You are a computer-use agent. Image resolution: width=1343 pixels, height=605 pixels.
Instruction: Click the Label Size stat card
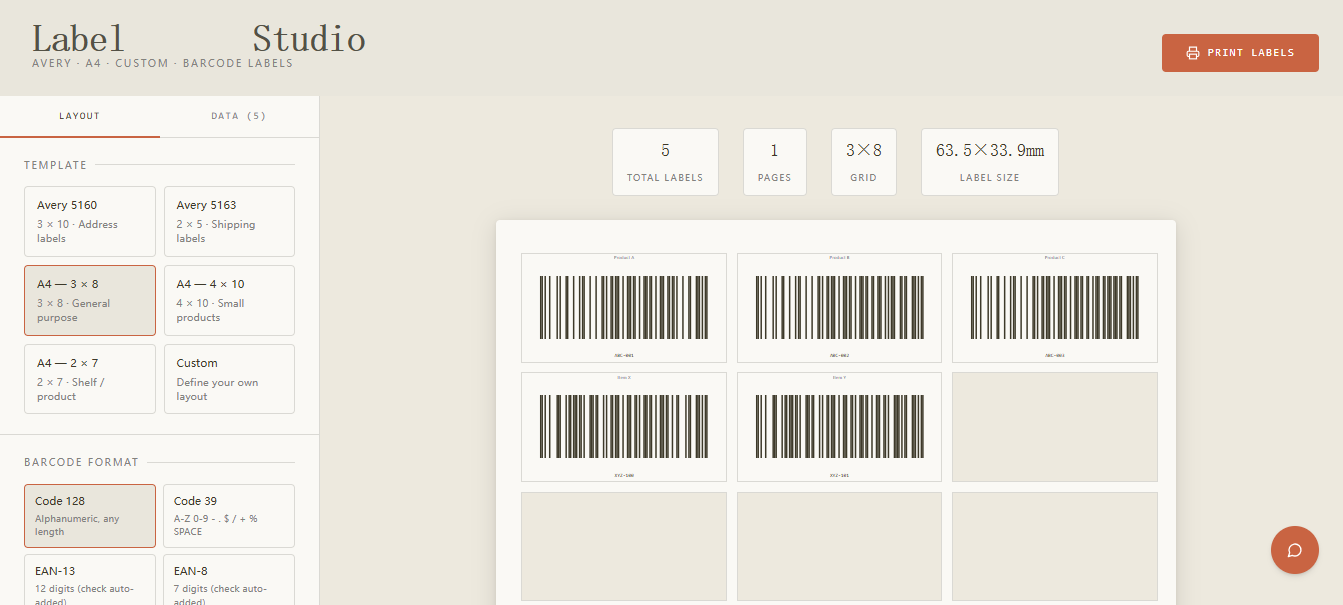pos(989,162)
